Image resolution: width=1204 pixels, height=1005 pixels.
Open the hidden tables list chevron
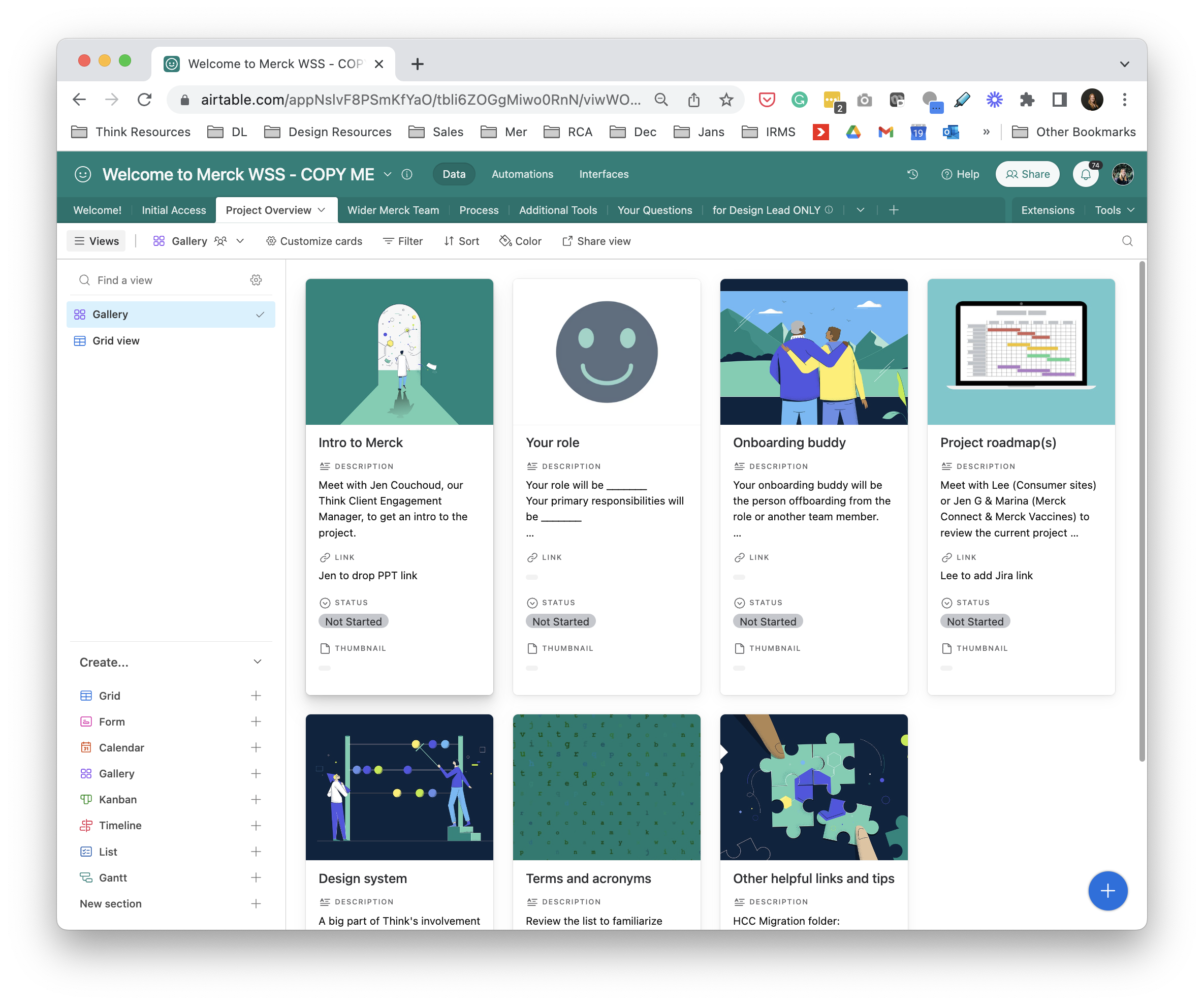860,210
